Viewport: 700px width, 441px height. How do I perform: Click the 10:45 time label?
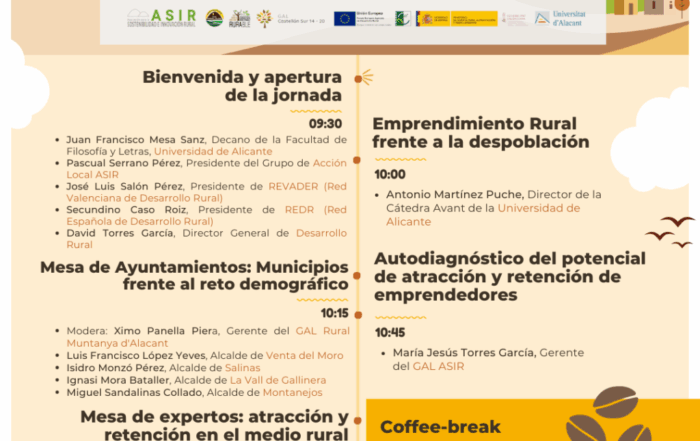pyautogui.click(x=390, y=333)
